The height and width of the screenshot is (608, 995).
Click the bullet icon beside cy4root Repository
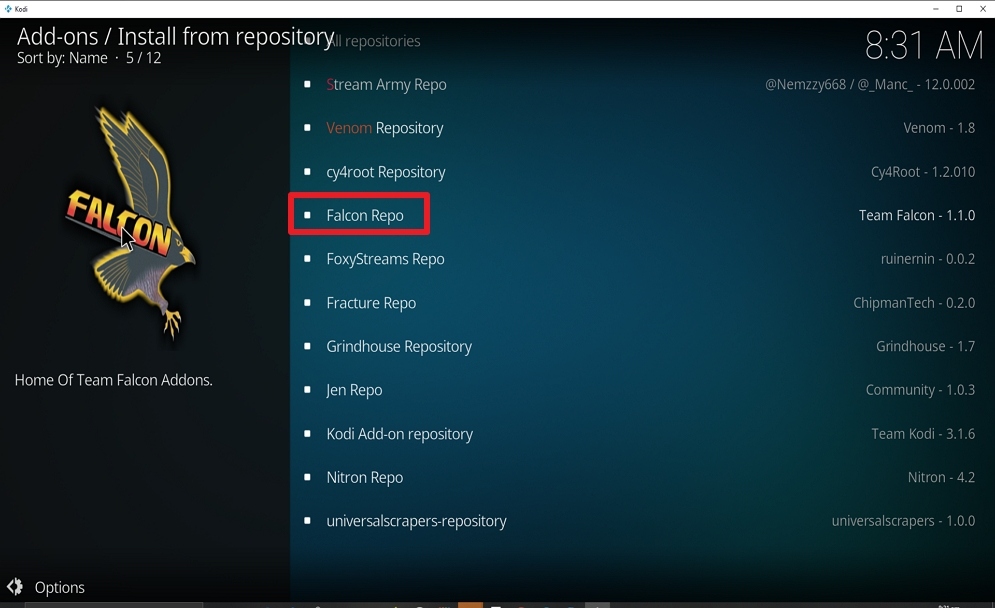(x=307, y=172)
